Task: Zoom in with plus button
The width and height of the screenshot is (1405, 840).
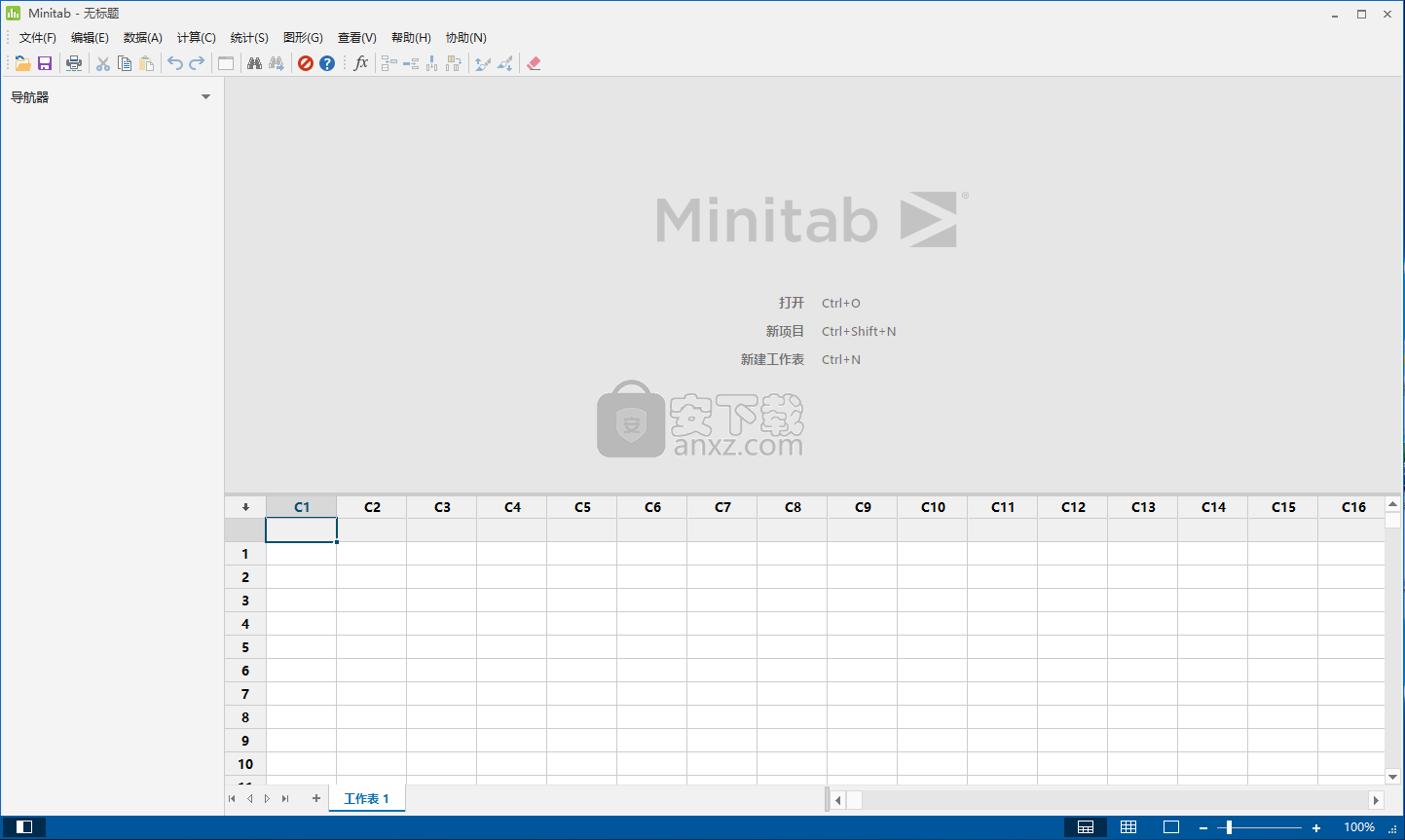Action: coord(1316,828)
